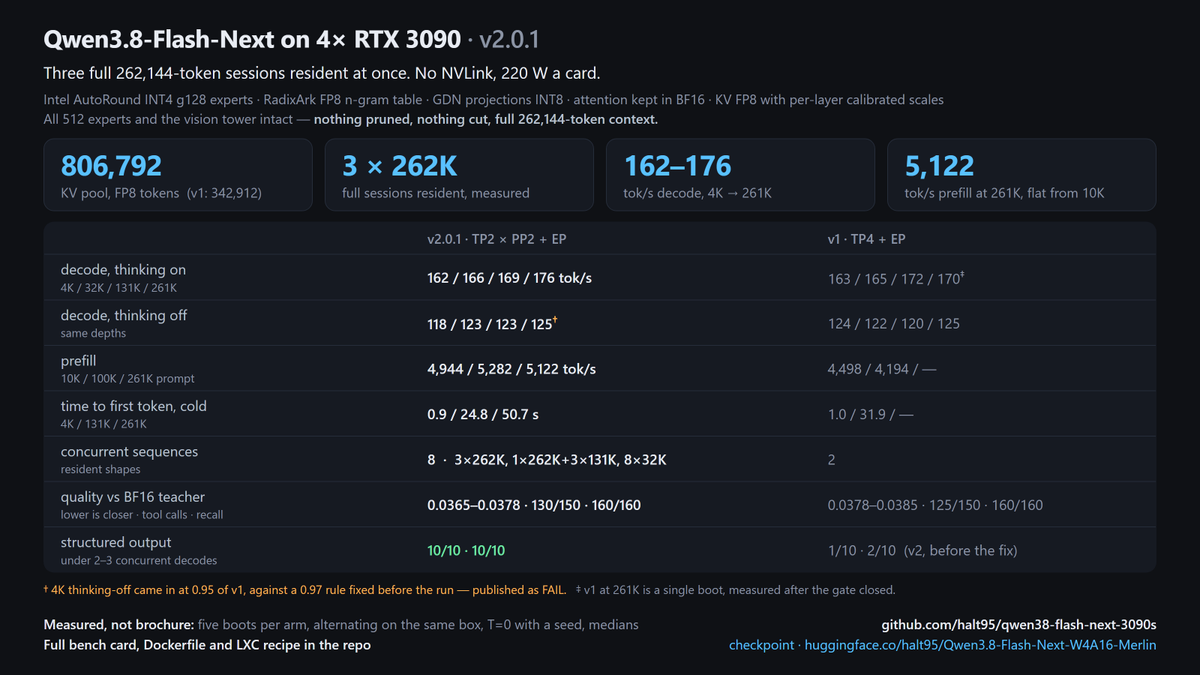Click the "10K / 100K / 261K prompt" sub-label
Viewport: 1200px width, 675px height.
[x=128, y=379]
